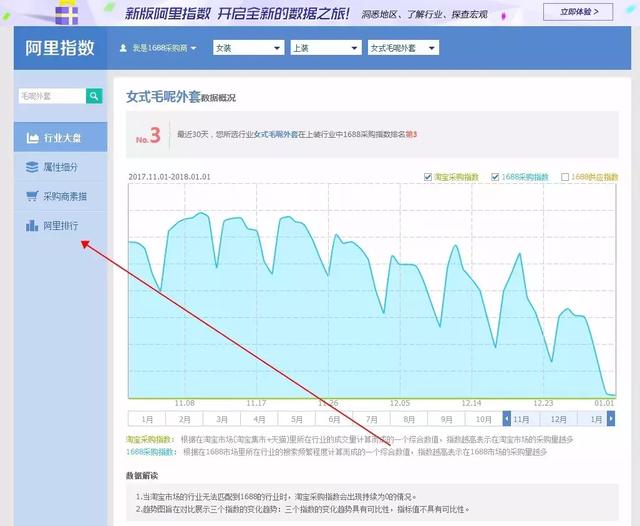Click 女式毛呢外套 link in ranking text
The height and width of the screenshot is (526, 640).
tap(276, 134)
